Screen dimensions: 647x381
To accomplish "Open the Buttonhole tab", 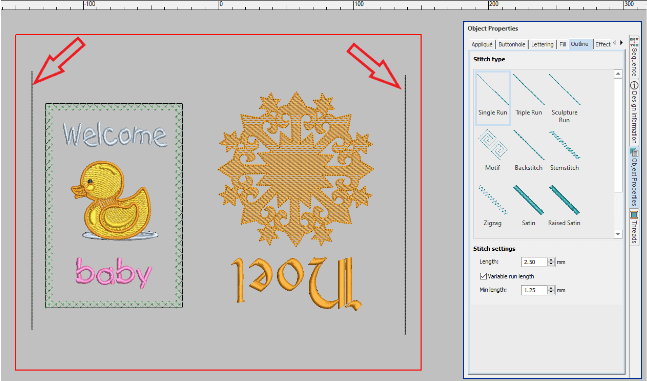I will 512,44.
